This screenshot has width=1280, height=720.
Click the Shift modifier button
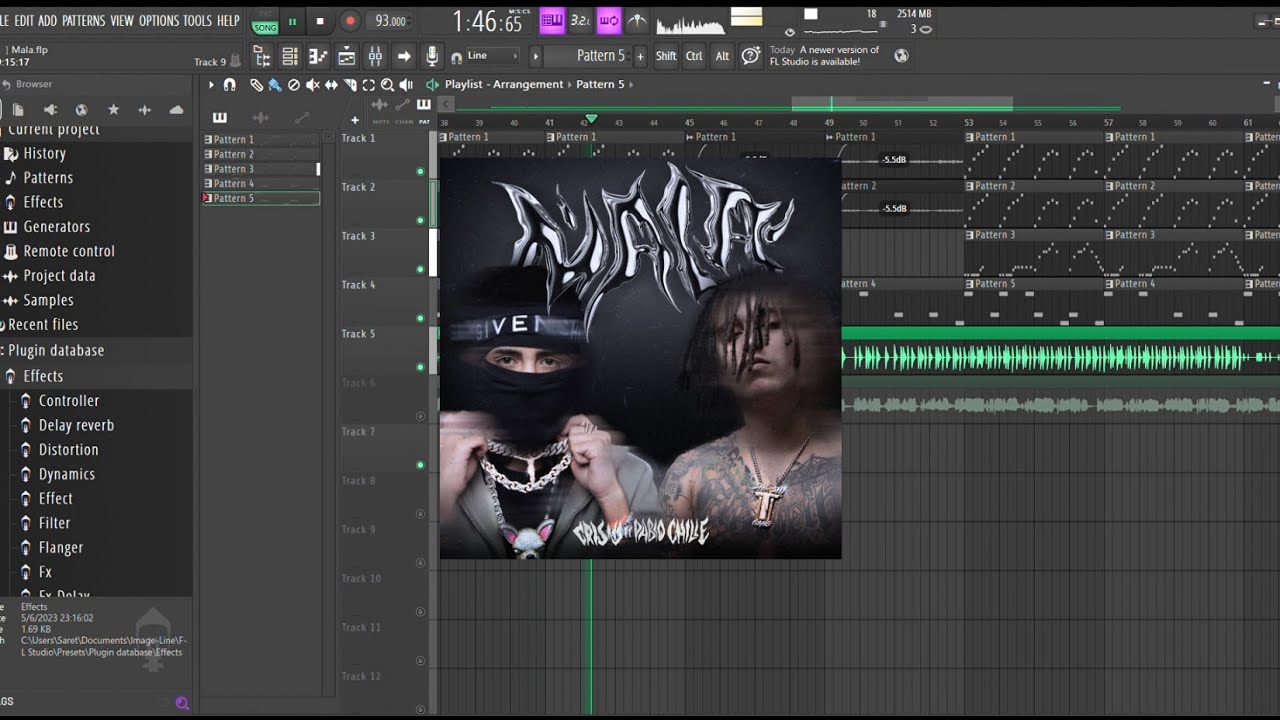[666, 56]
